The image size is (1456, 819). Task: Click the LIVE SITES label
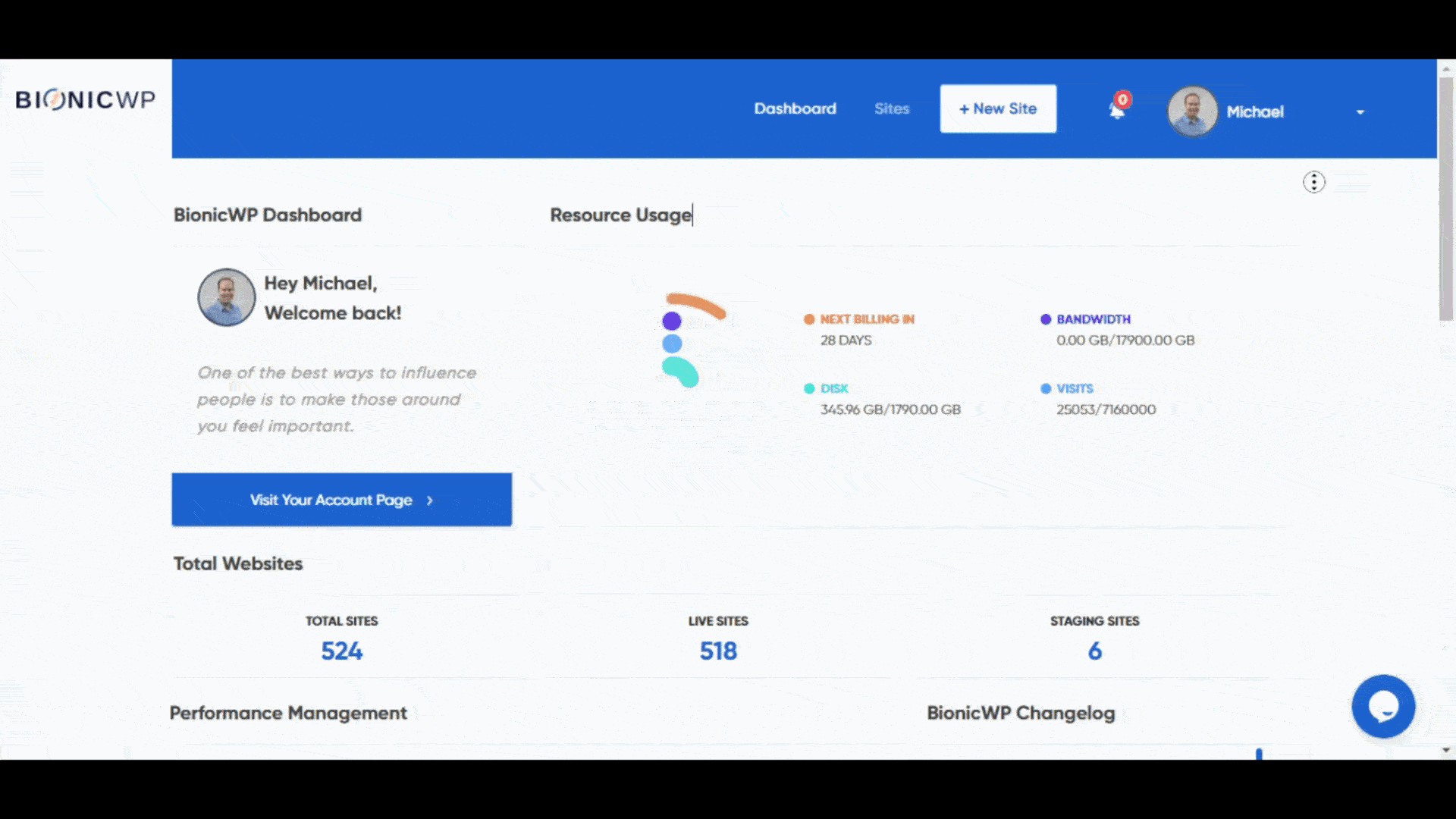(718, 621)
